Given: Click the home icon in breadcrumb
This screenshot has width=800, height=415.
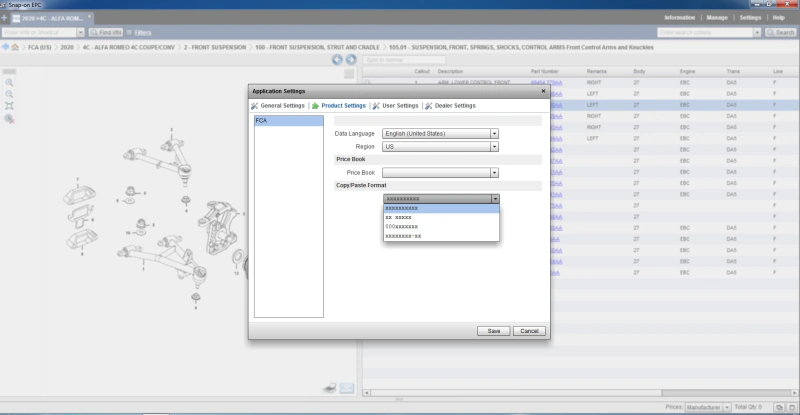Looking at the screenshot, I should coord(14,47).
